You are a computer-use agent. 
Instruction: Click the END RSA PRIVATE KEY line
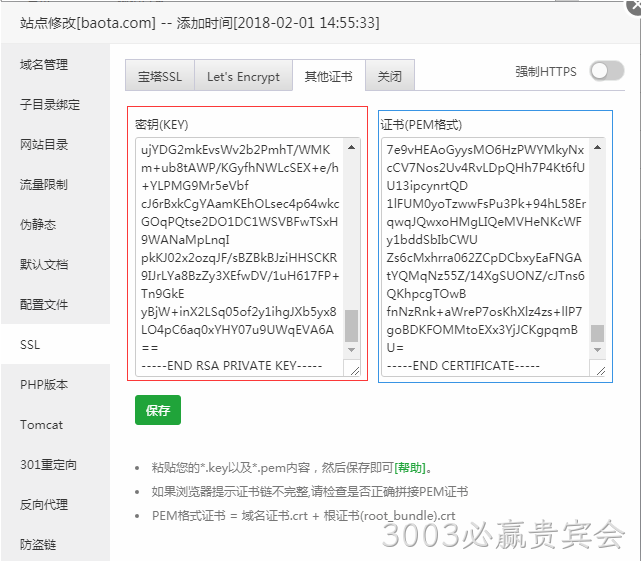(x=232, y=365)
